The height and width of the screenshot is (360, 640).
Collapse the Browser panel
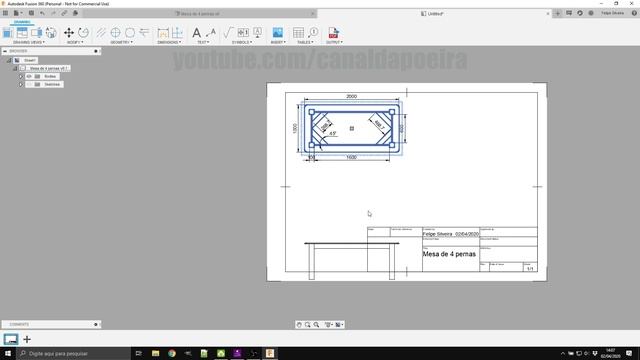pyautogui.click(x=5, y=51)
